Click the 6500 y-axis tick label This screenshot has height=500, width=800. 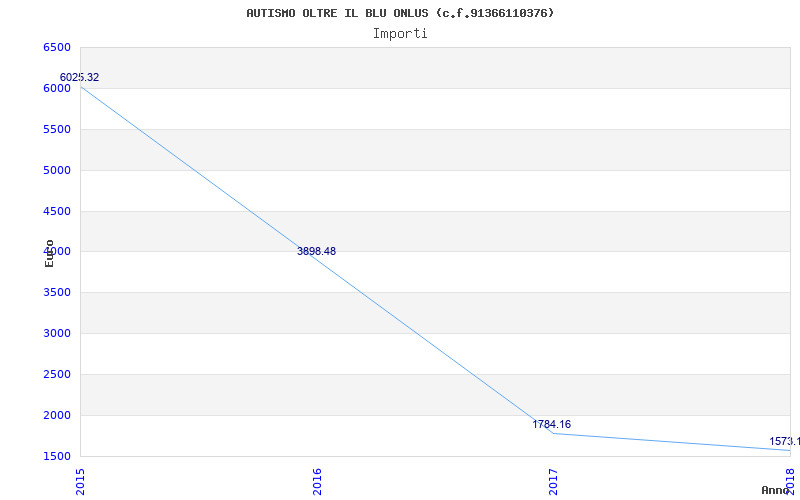(x=57, y=47)
